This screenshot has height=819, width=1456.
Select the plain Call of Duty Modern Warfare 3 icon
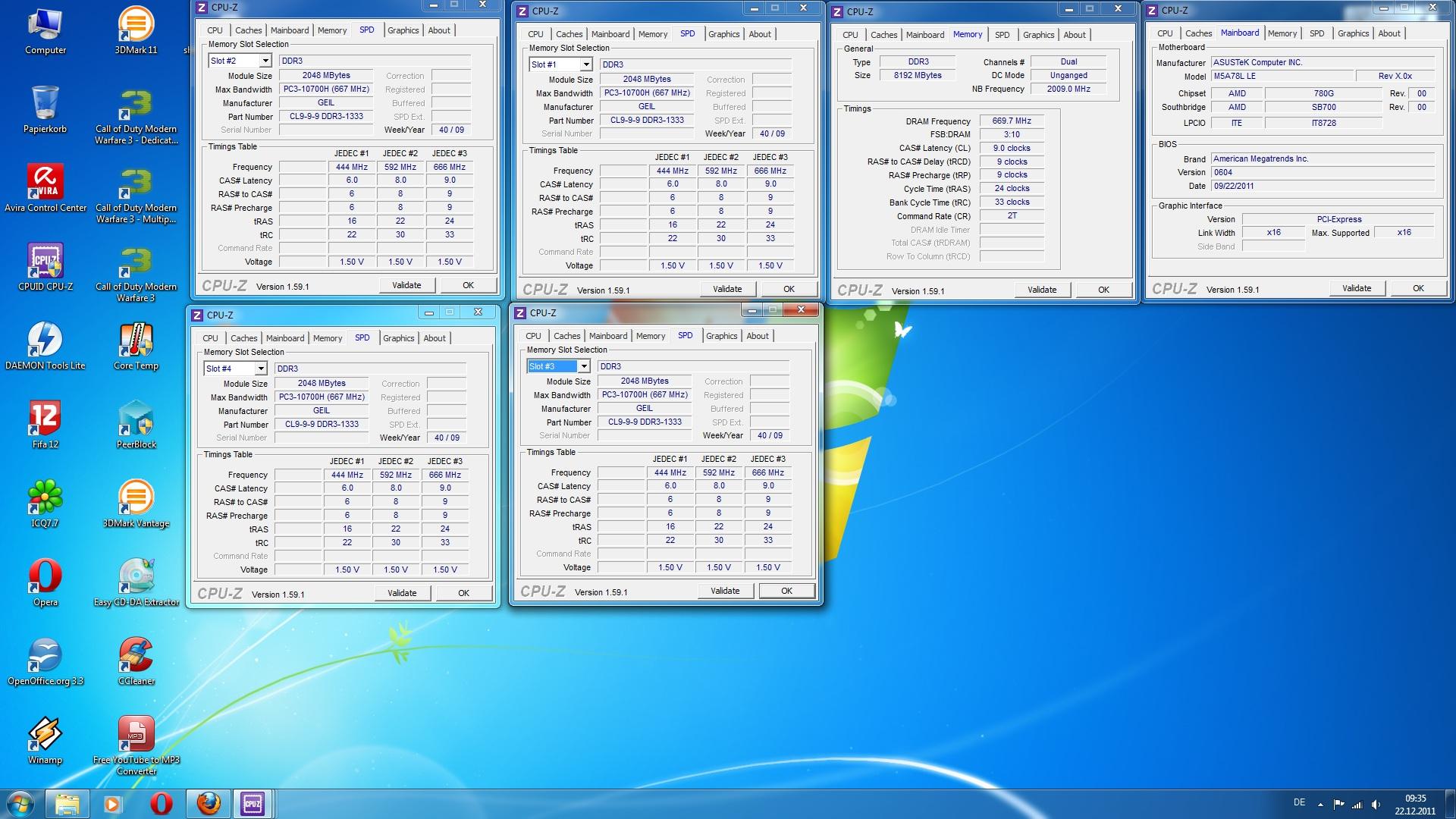(136, 274)
